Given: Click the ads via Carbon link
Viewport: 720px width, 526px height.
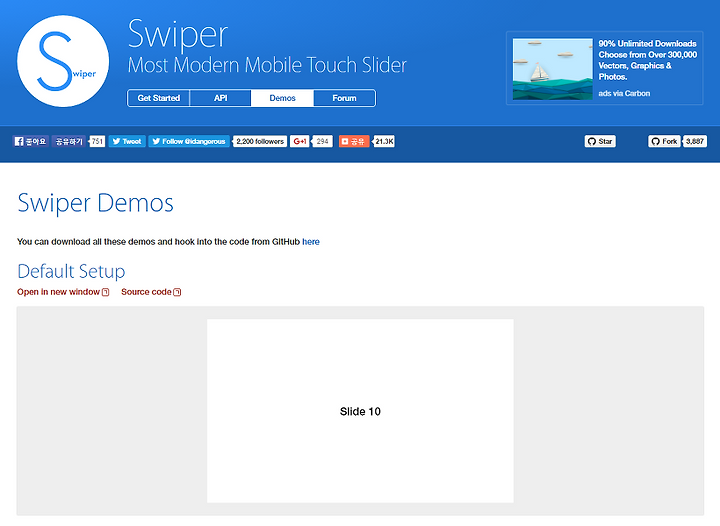Looking at the screenshot, I should [624, 93].
